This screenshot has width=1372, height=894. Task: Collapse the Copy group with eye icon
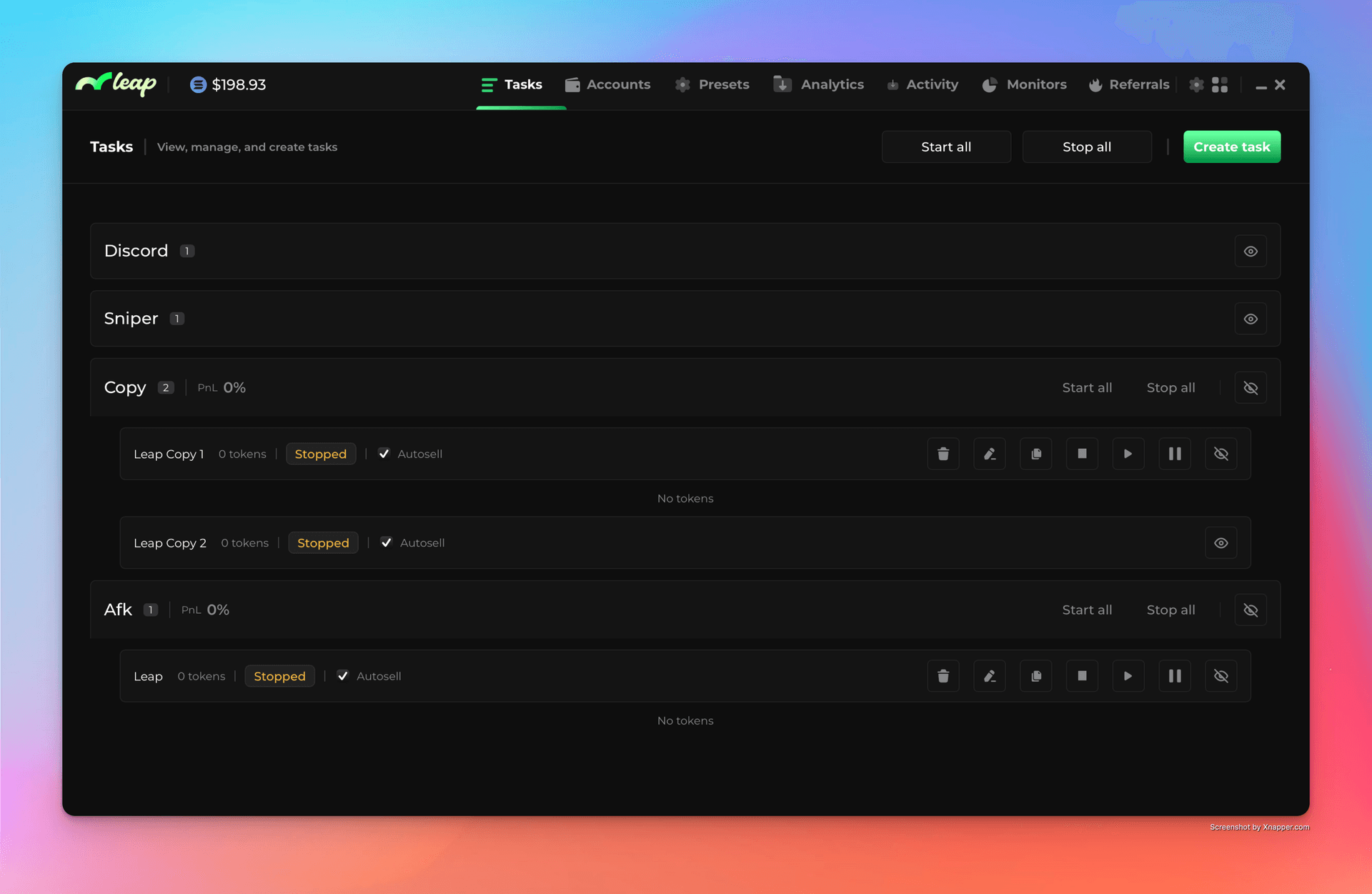[x=1250, y=387]
